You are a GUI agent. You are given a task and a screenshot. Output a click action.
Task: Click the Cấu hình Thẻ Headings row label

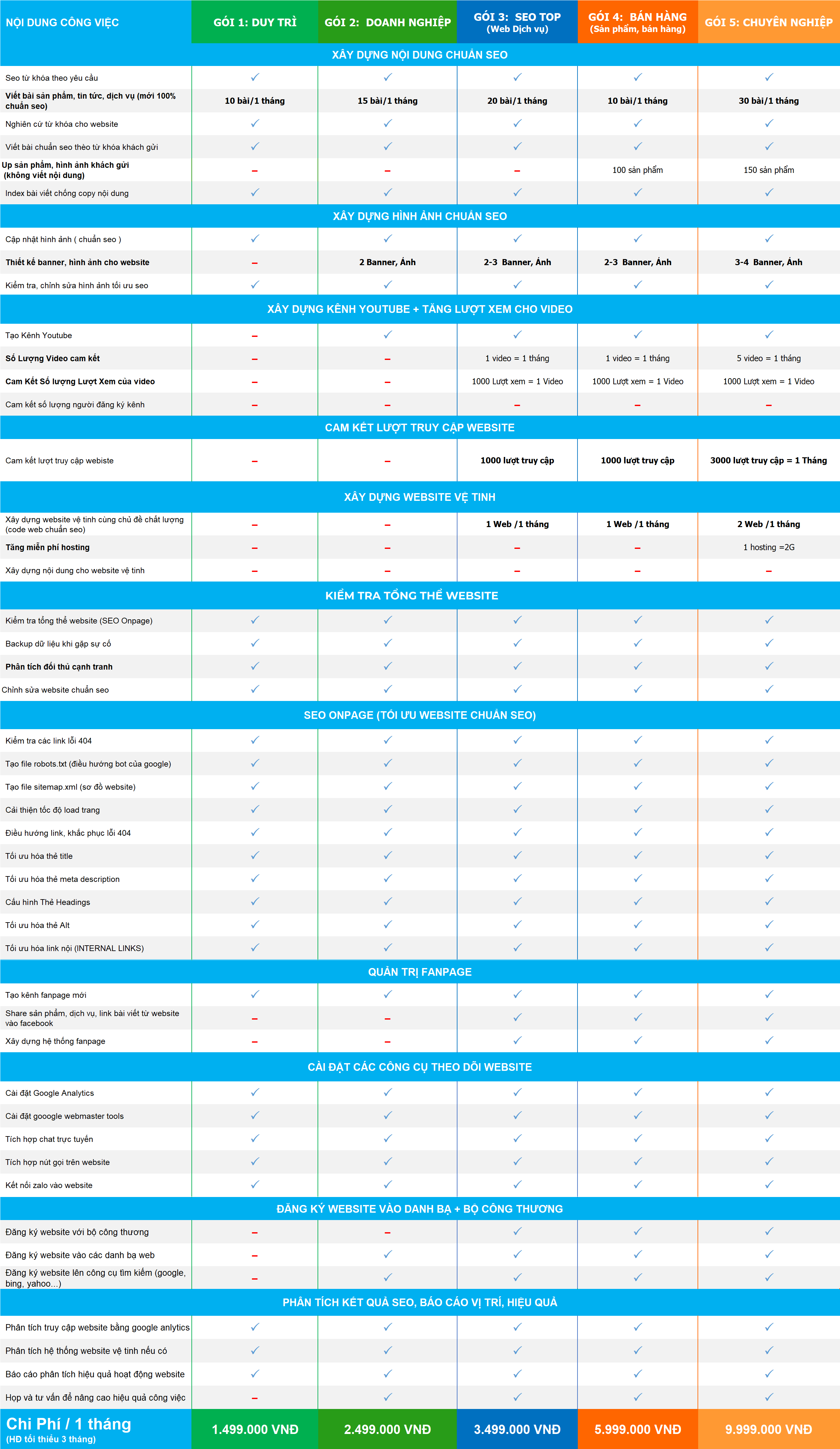pos(48,902)
